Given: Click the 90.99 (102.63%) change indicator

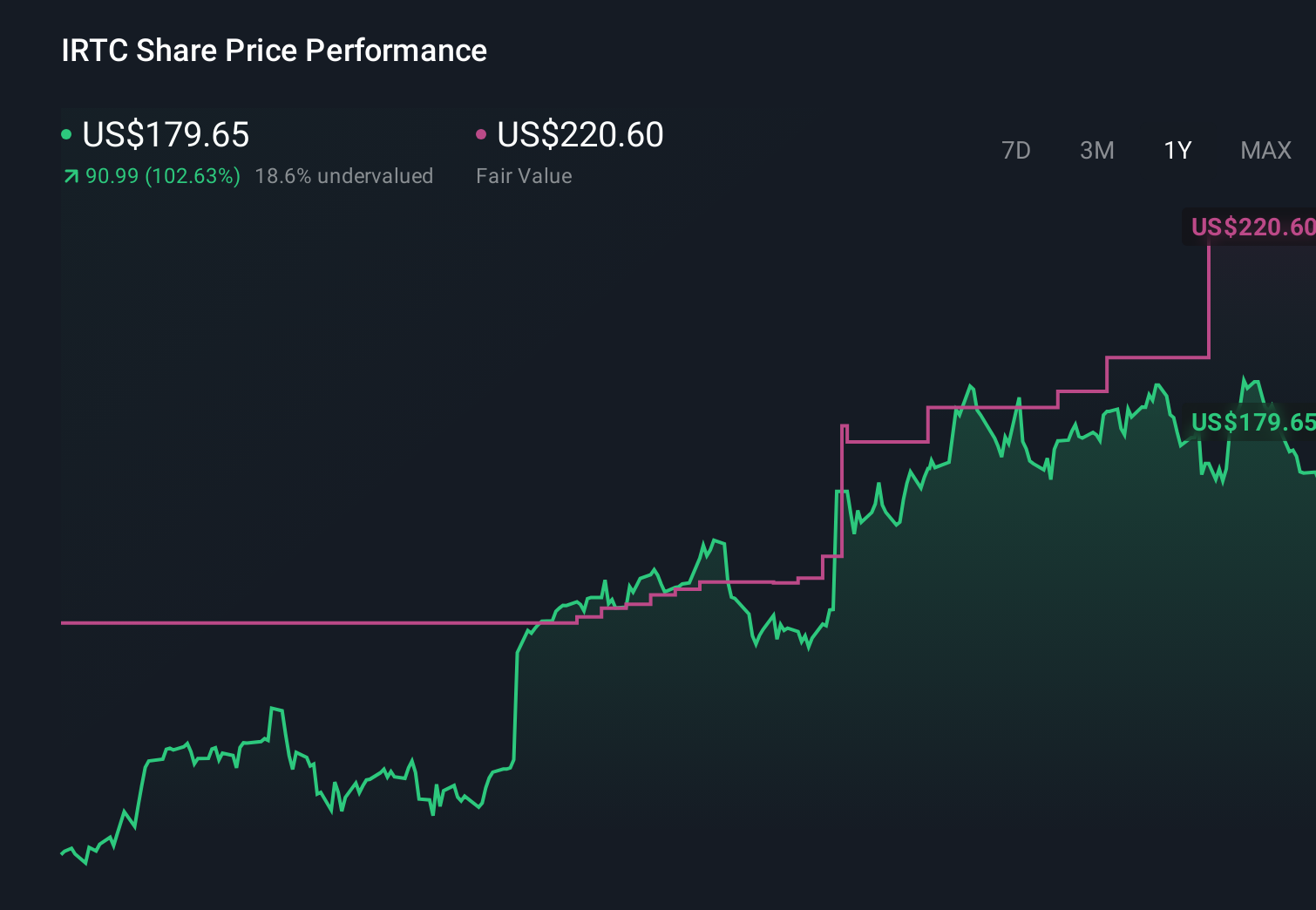Looking at the screenshot, I should (162, 175).
